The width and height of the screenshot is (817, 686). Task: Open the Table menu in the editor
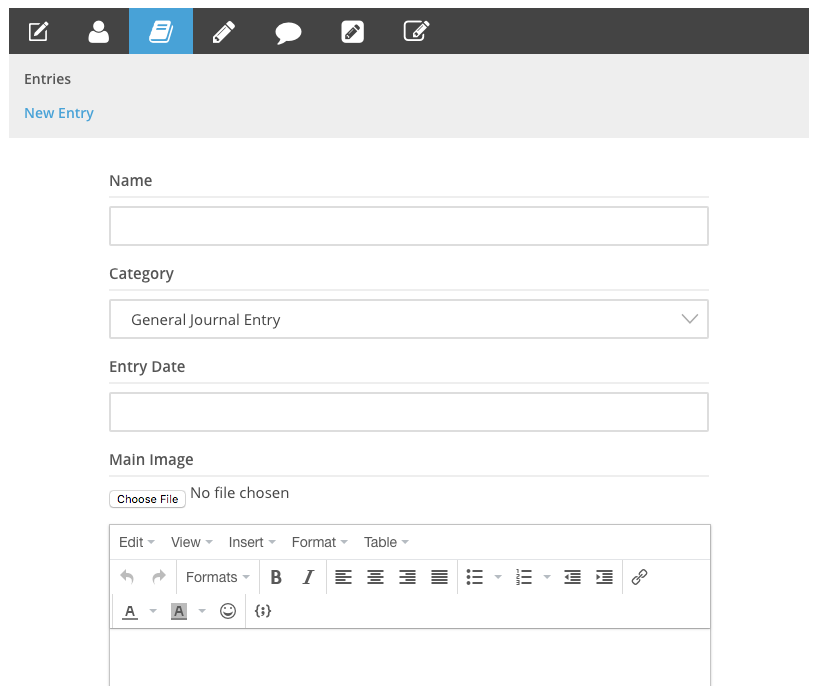coord(386,542)
